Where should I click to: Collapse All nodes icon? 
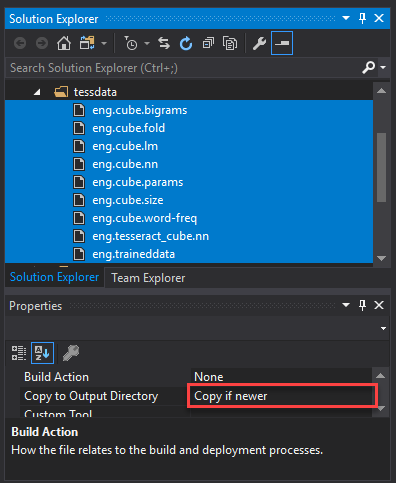pos(208,43)
